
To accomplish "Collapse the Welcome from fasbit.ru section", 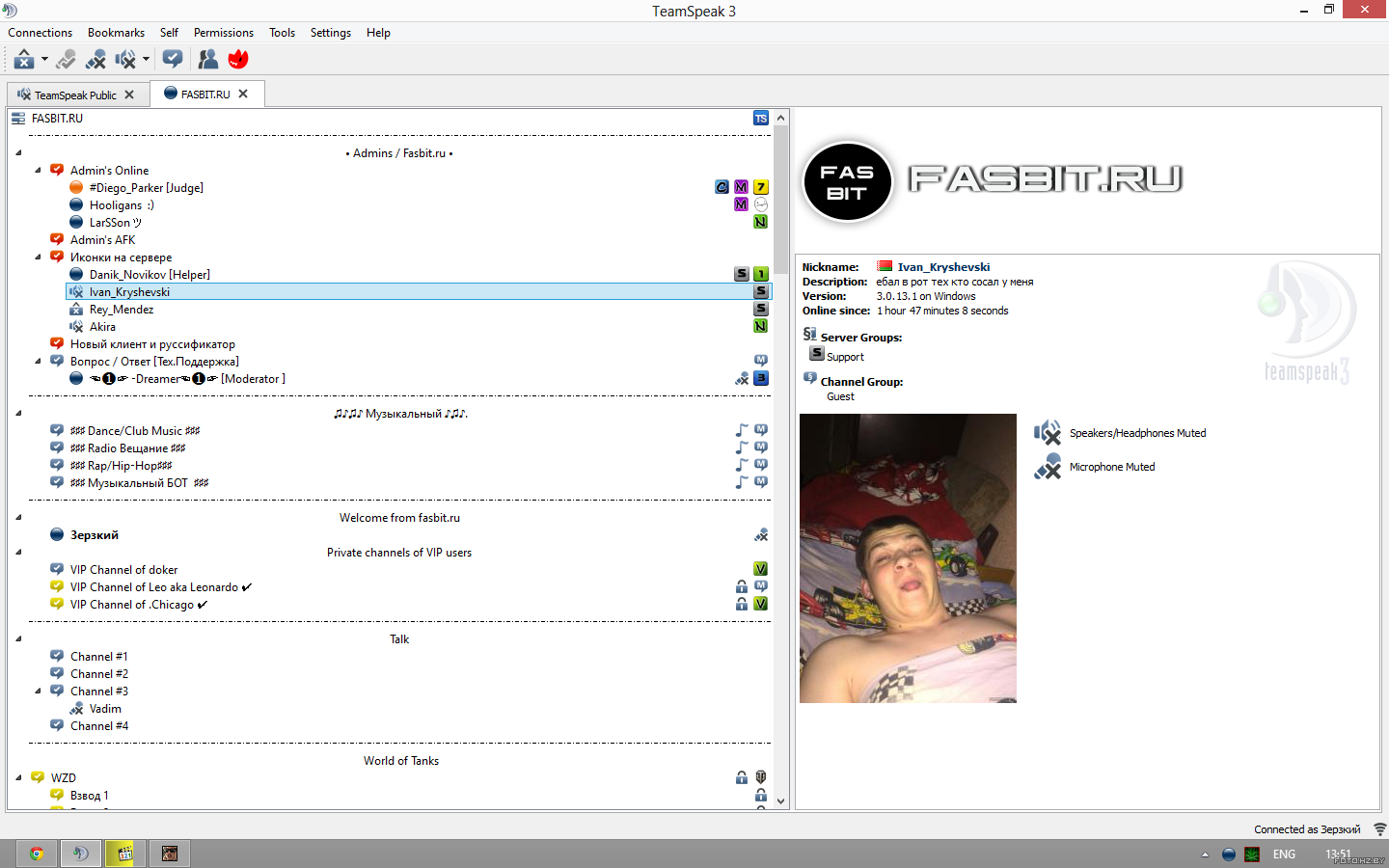I will 18,518.
